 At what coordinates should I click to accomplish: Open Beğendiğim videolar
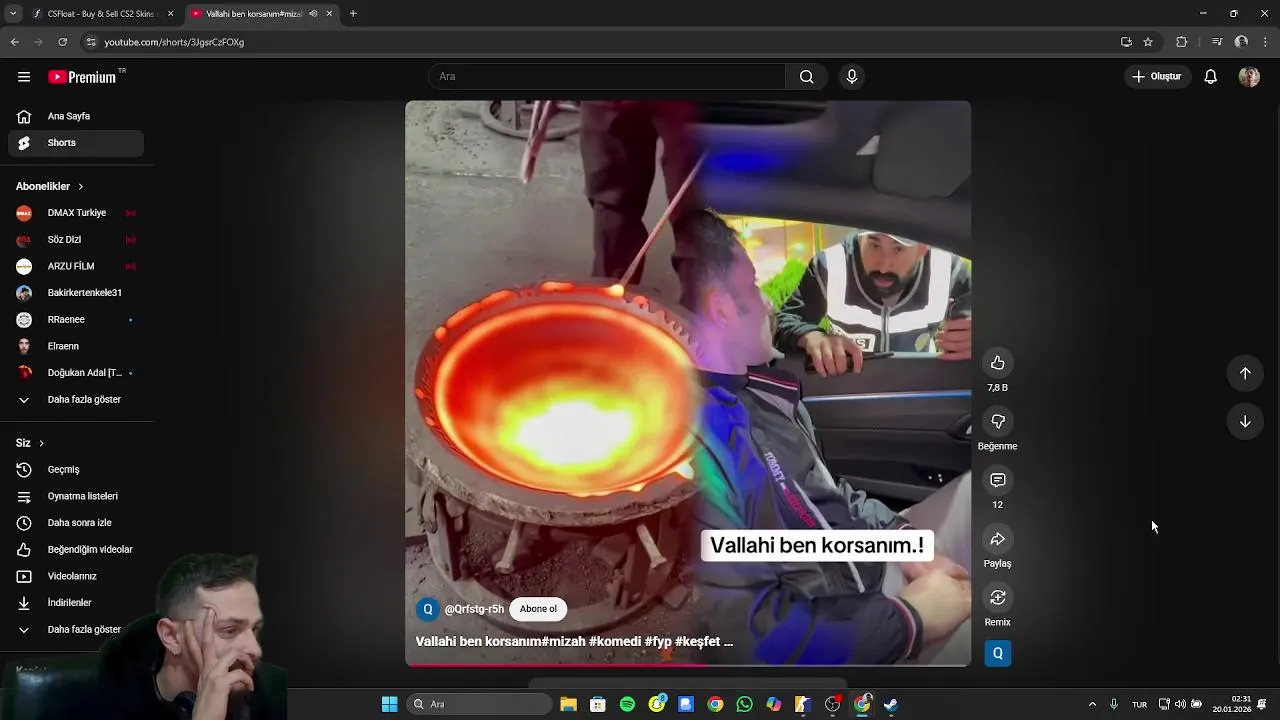[x=76, y=550]
